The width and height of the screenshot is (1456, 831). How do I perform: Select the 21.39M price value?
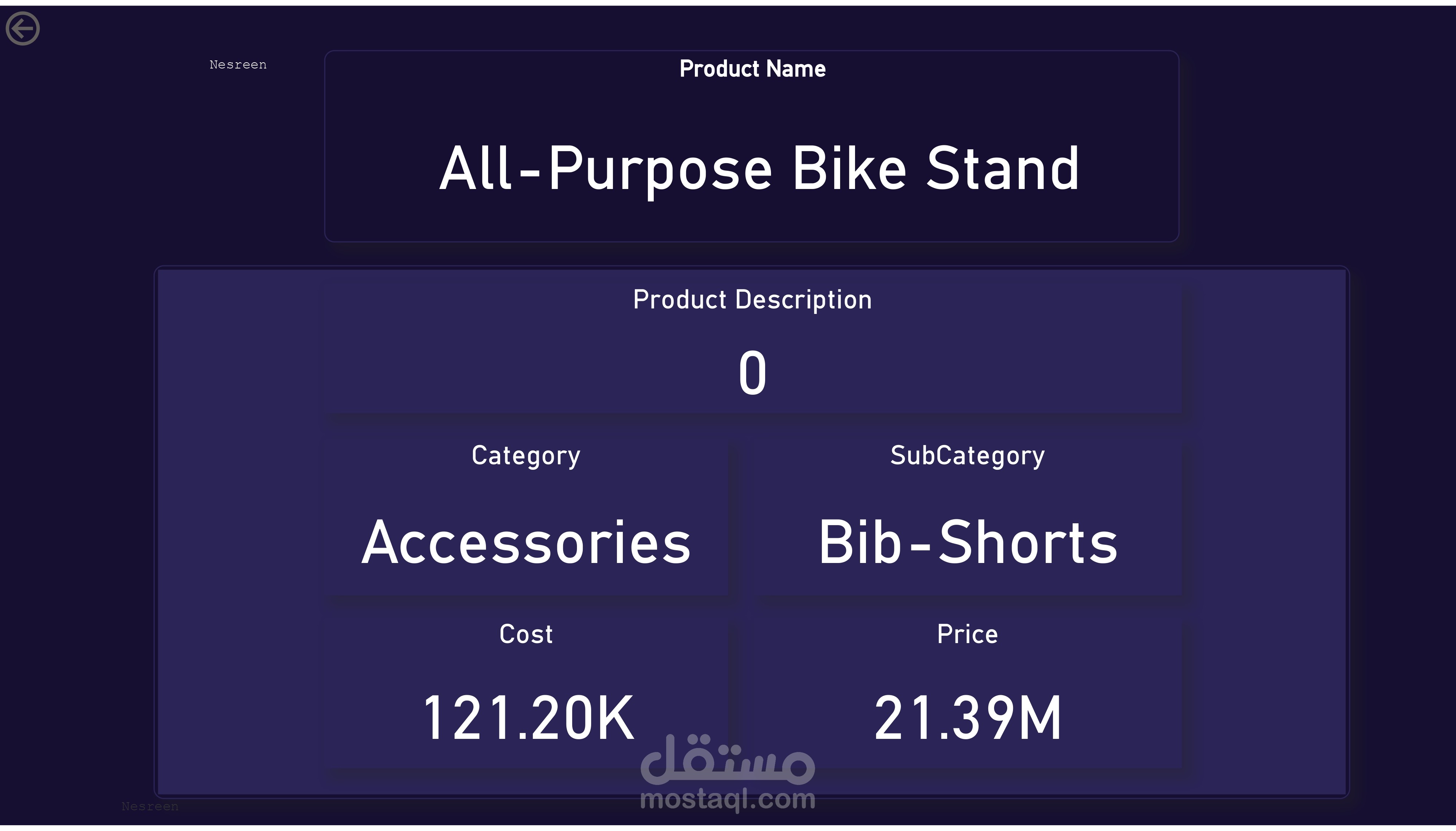[x=967, y=717]
